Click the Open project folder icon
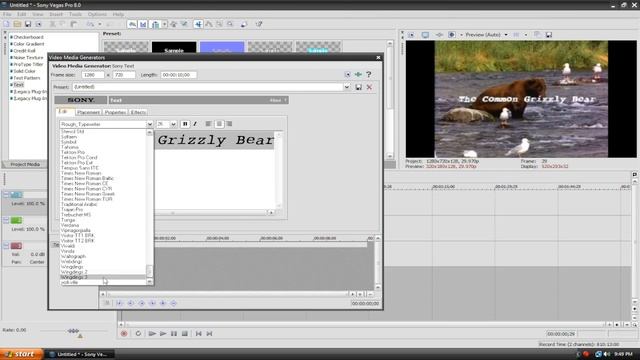The image size is (640, 360). coord(17,24)
